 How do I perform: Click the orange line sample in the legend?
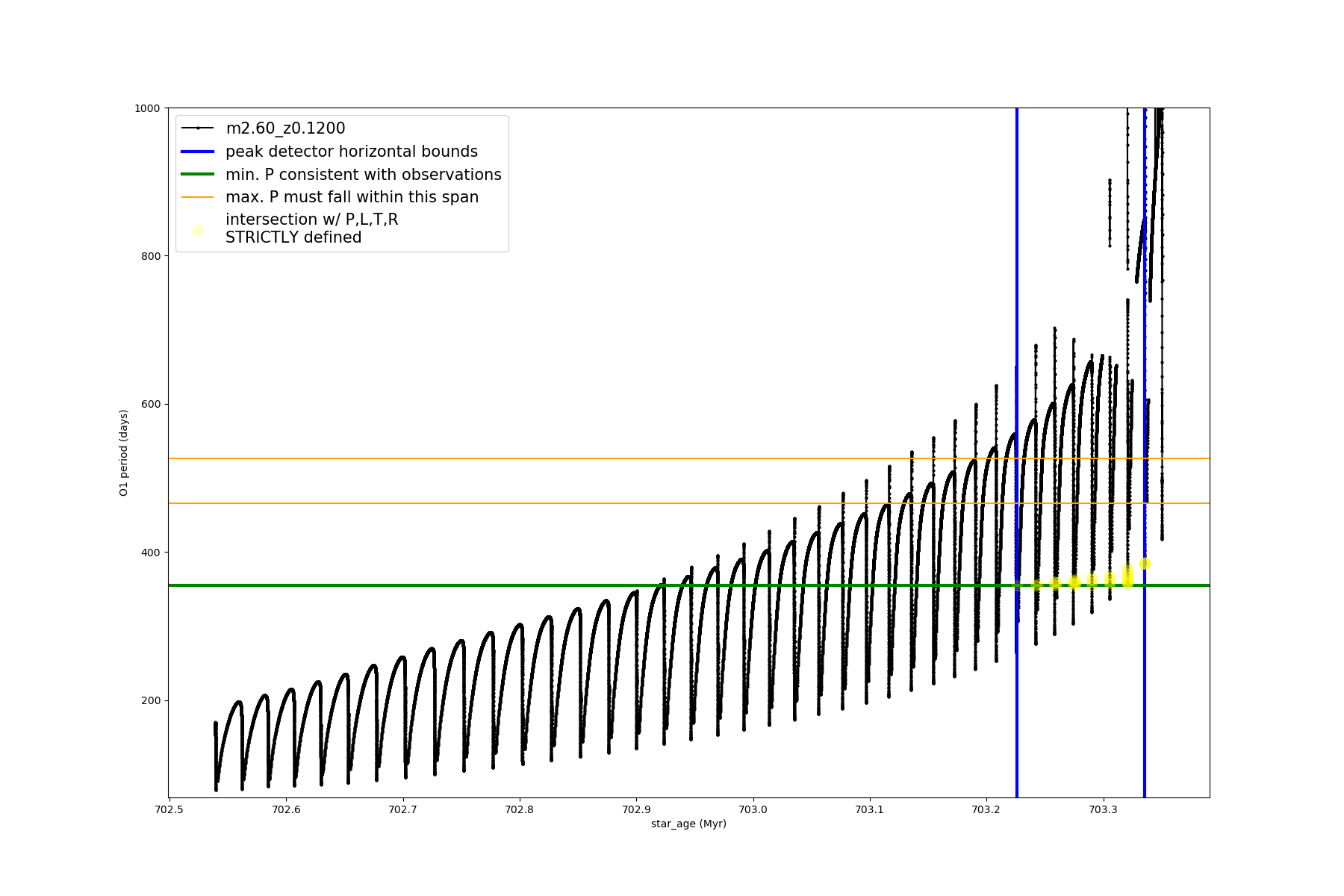198,197
